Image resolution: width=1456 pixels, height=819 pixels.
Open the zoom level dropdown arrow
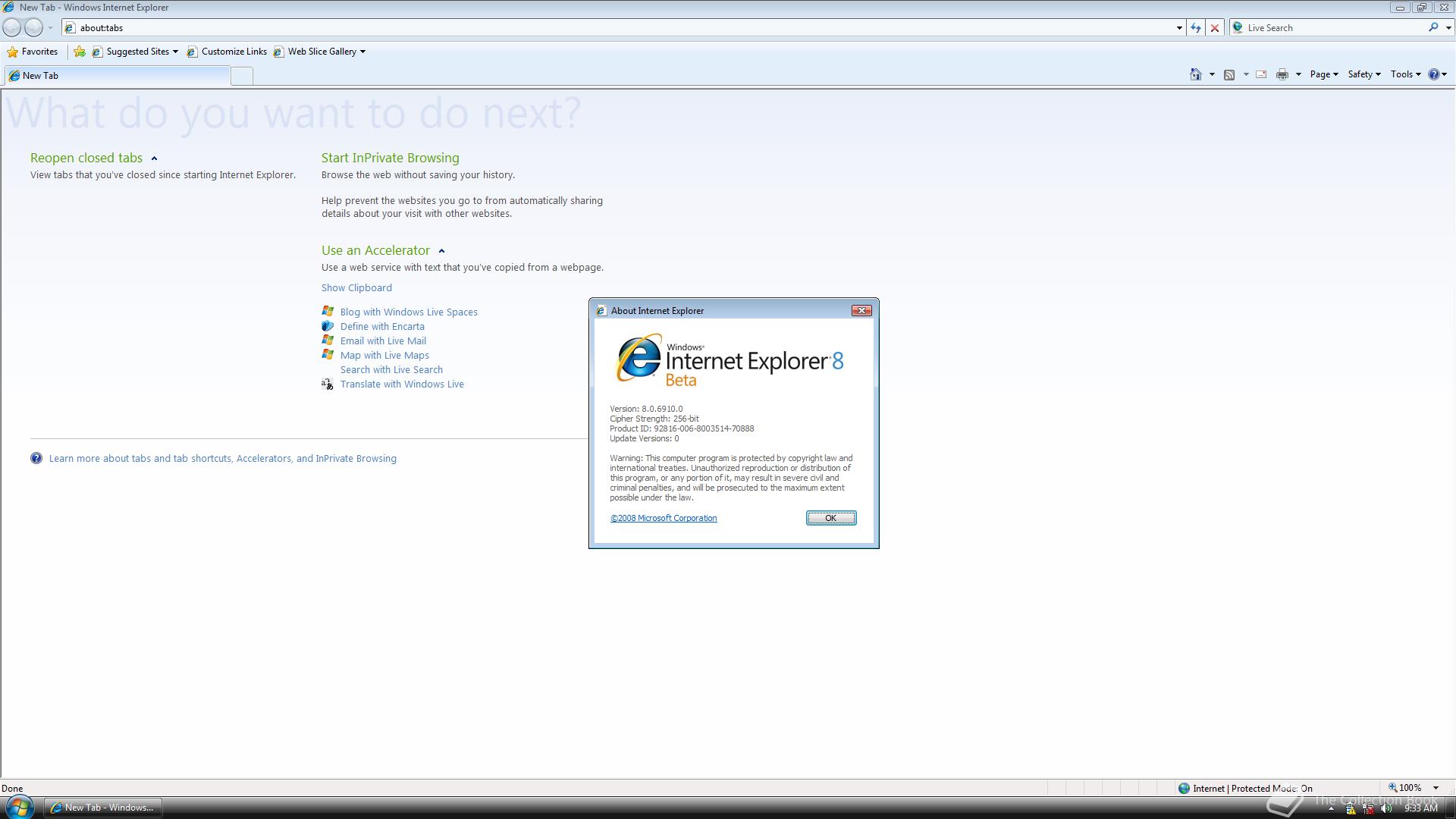tap(1436, 788)
